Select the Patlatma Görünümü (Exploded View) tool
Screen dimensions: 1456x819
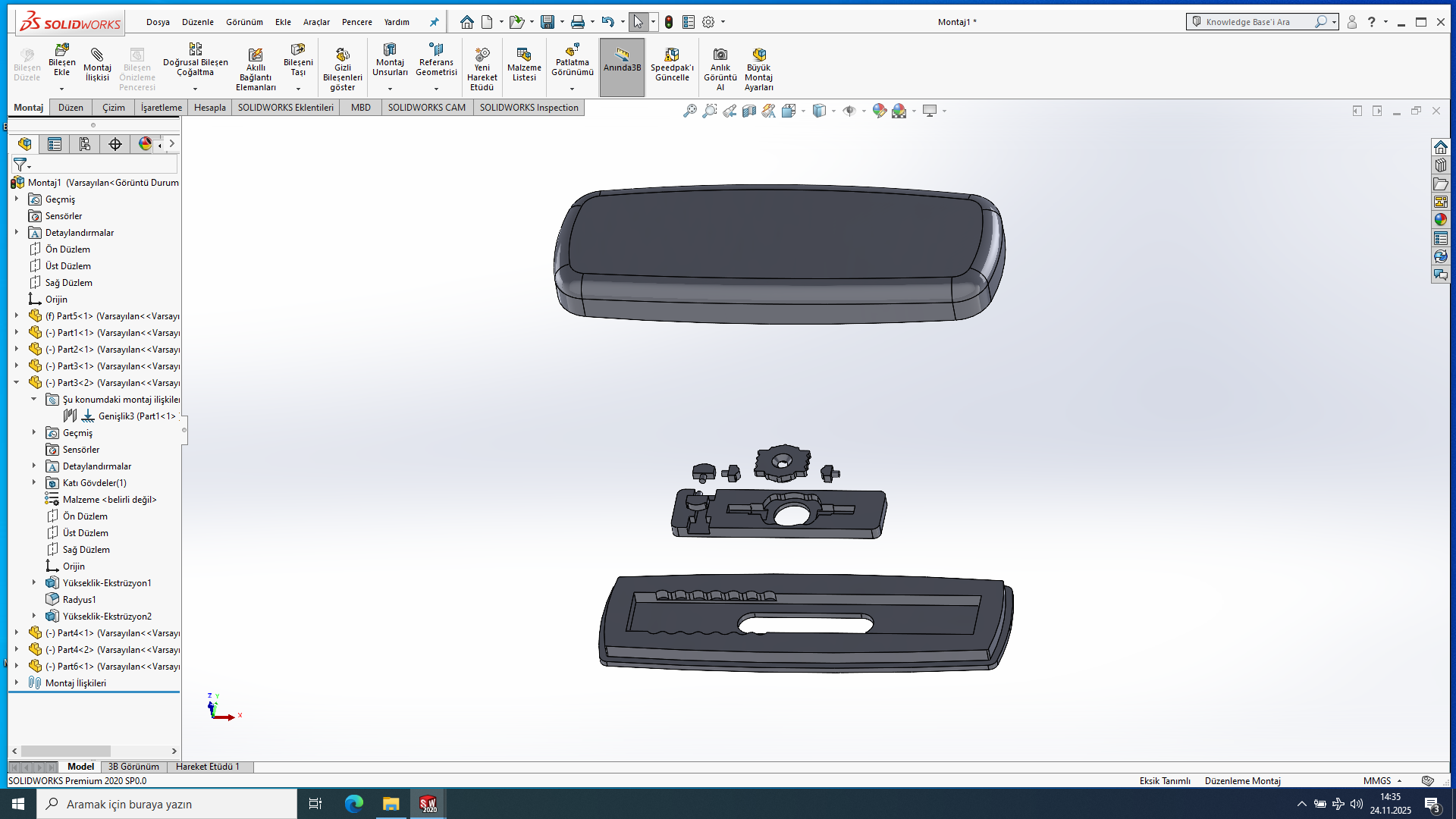coord(572,52)
